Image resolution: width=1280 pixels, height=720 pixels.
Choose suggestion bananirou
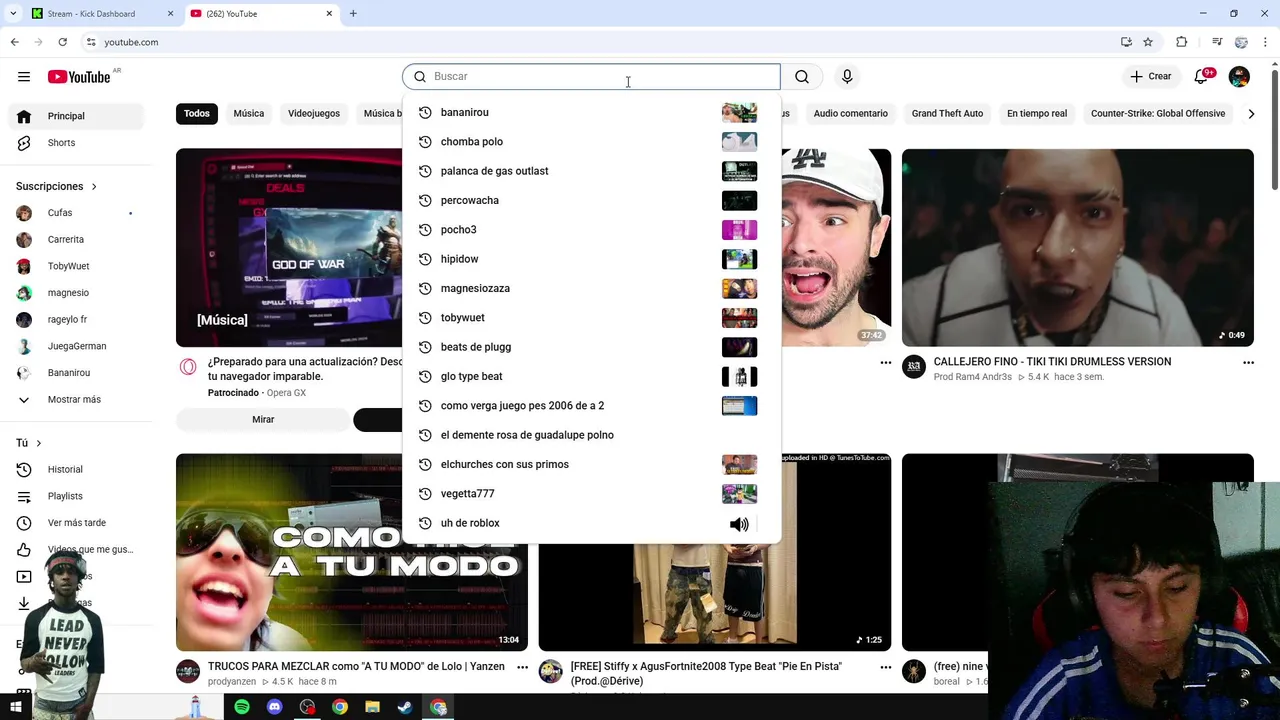(x=591, y=113)
